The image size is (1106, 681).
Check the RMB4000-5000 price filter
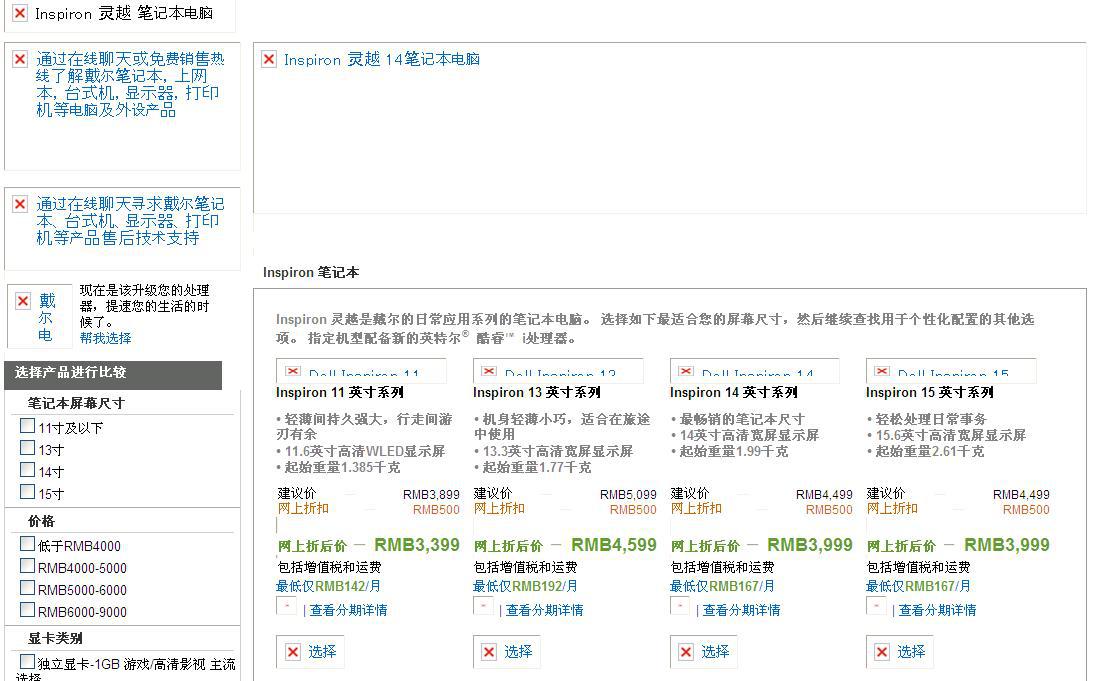[28, 565]
